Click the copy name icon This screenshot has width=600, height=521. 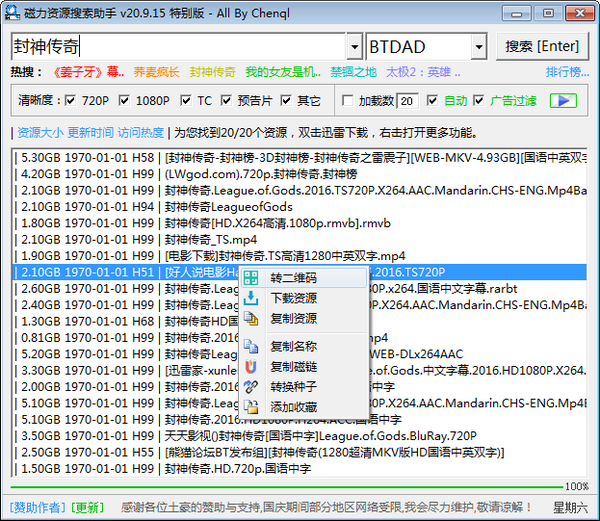(x=251, y=346)
